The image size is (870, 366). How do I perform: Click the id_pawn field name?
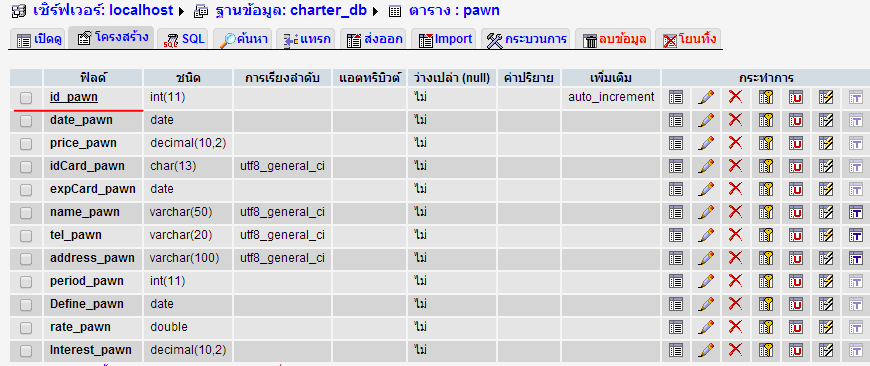click(74, 98)
